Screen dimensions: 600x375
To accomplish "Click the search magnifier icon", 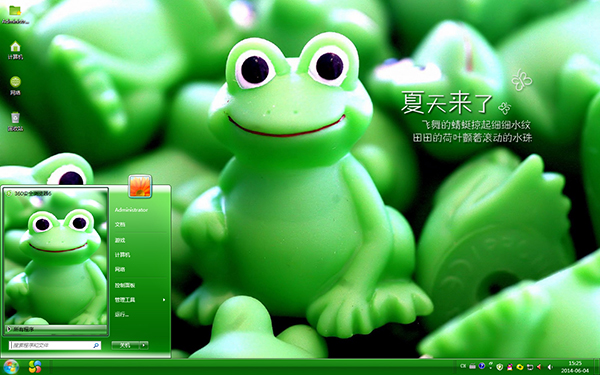I will (96, 345).
